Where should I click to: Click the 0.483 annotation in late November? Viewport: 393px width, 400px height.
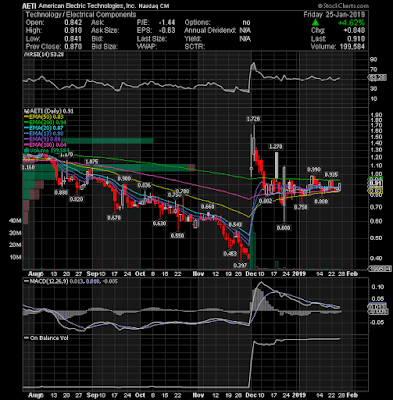pyautogui.click(x=230, y=253)
